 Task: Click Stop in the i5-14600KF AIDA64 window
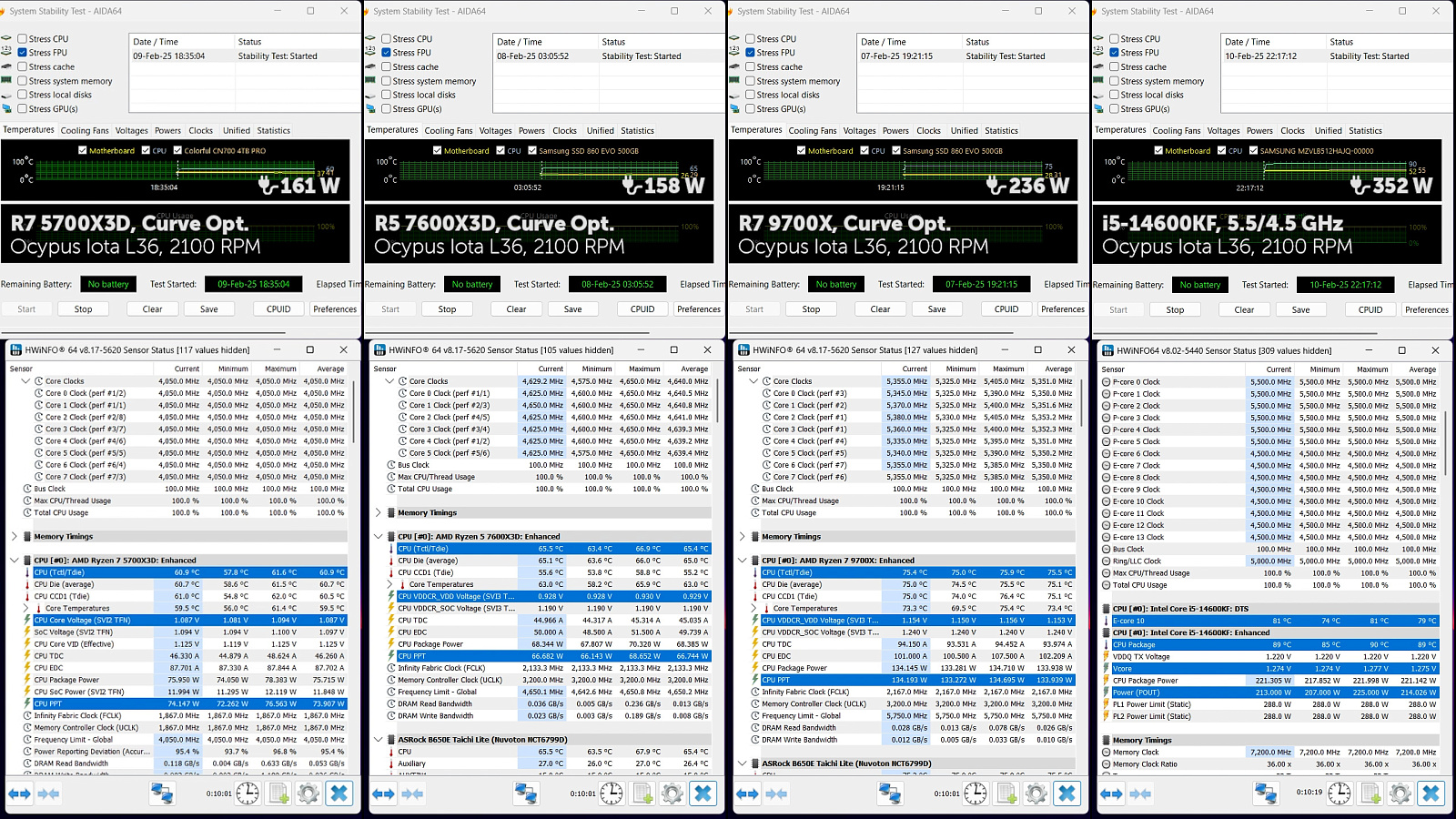click(x=1175, y=309)
